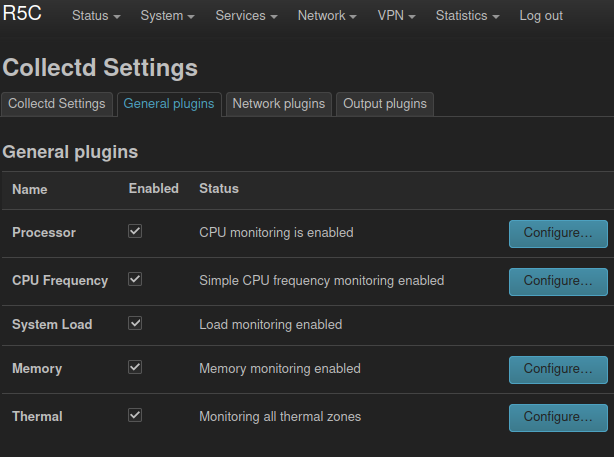Open the Output plugins tab

click(x=385, y=104)
